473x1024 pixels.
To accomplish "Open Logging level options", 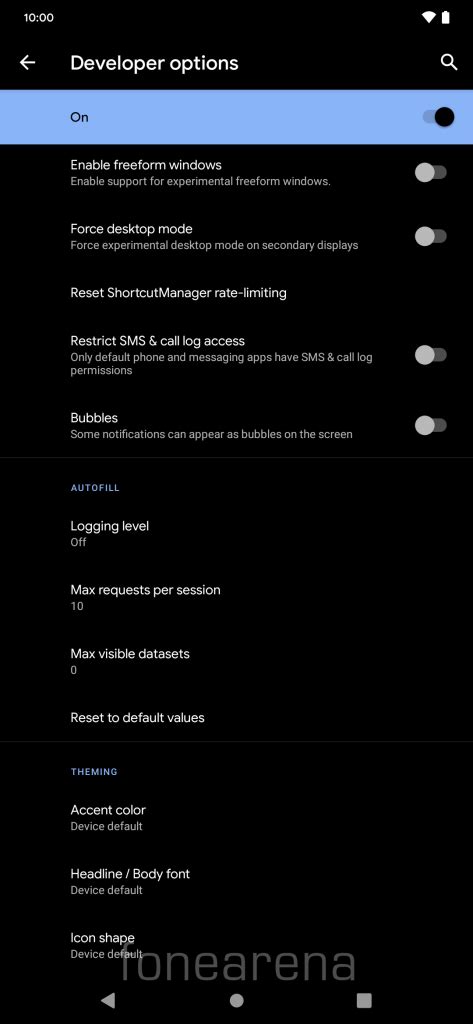I will [236, 534].
